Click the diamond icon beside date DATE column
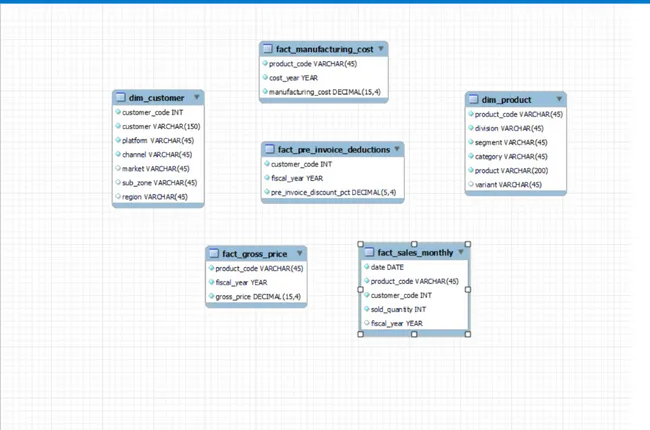The image size is (650, 430). click(366, 268)
